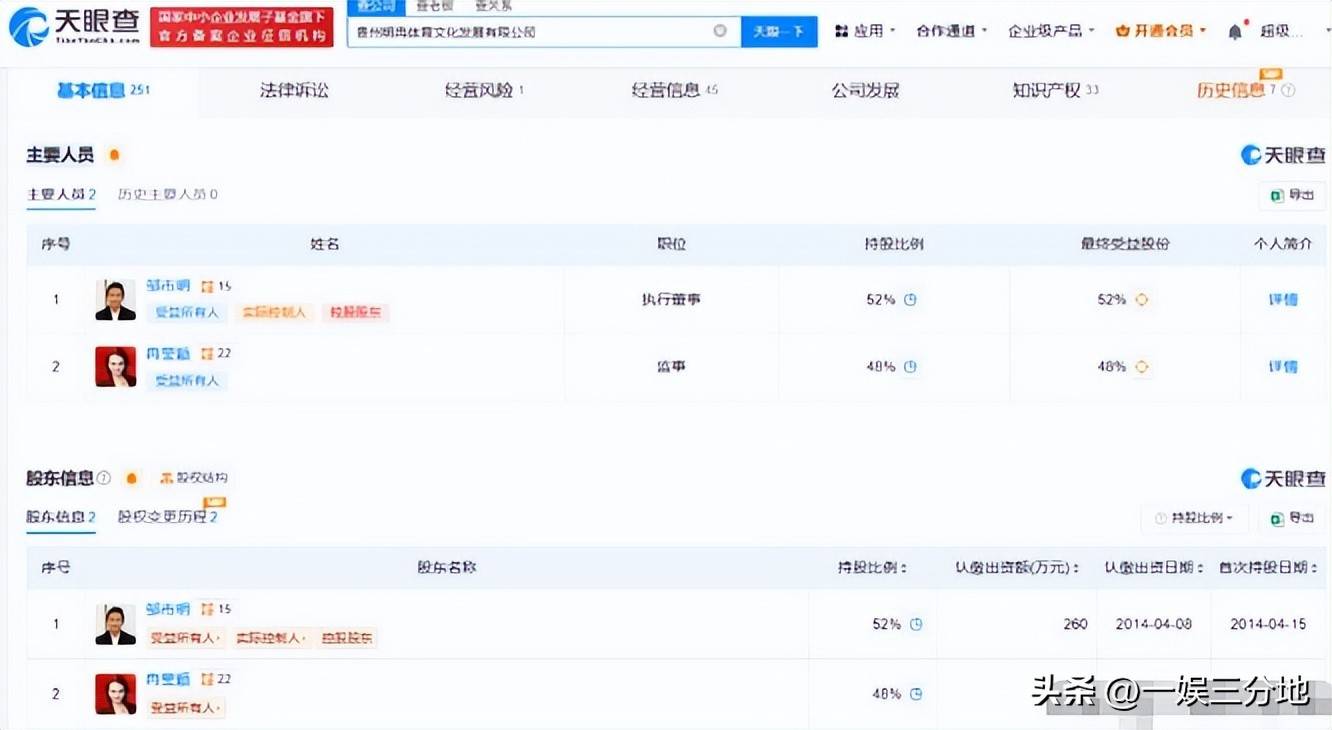Click the Excel icon of 股东信息 export button

(1277, 518)
